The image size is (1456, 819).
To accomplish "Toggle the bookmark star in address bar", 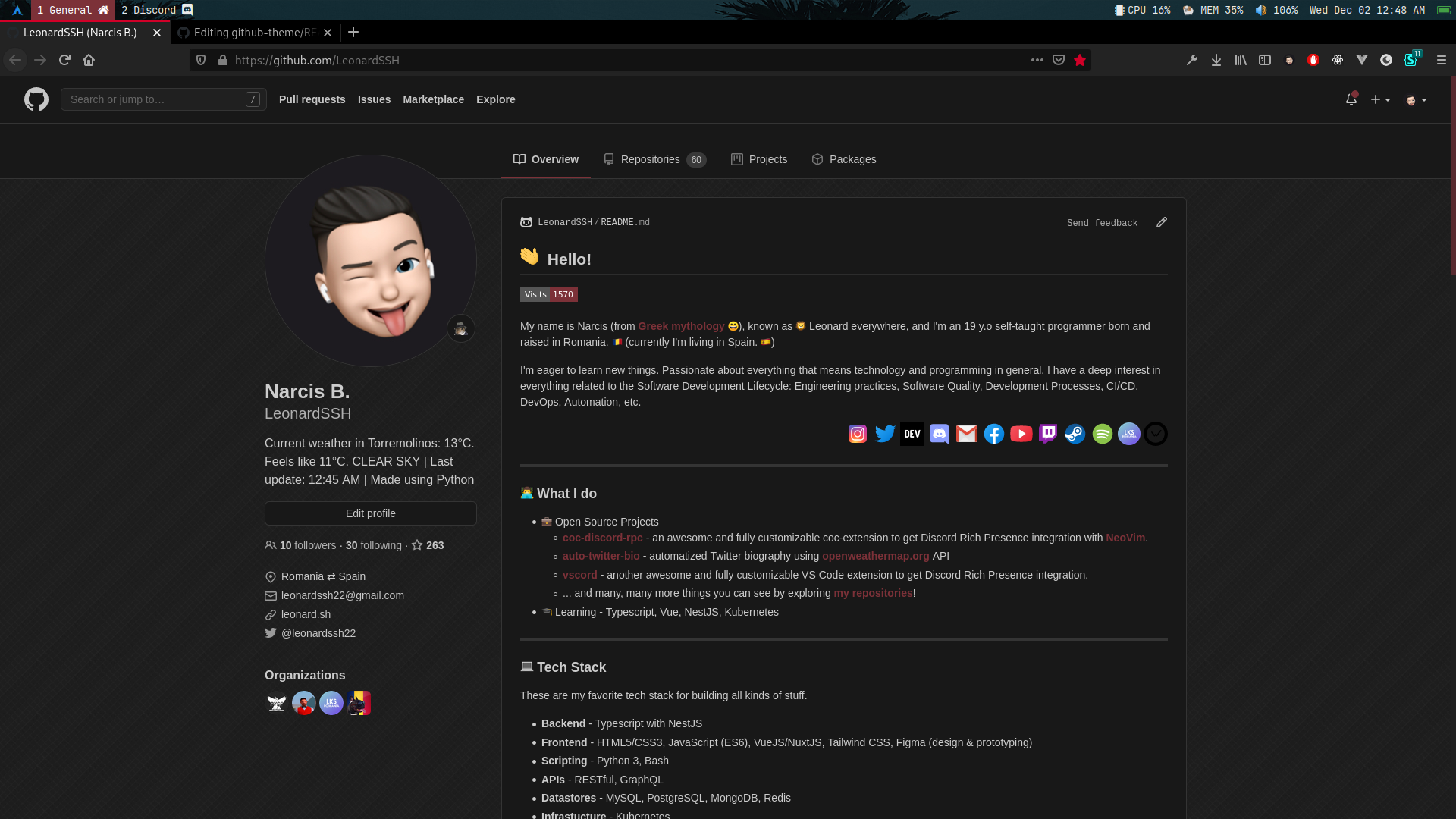I will 1080,60.
